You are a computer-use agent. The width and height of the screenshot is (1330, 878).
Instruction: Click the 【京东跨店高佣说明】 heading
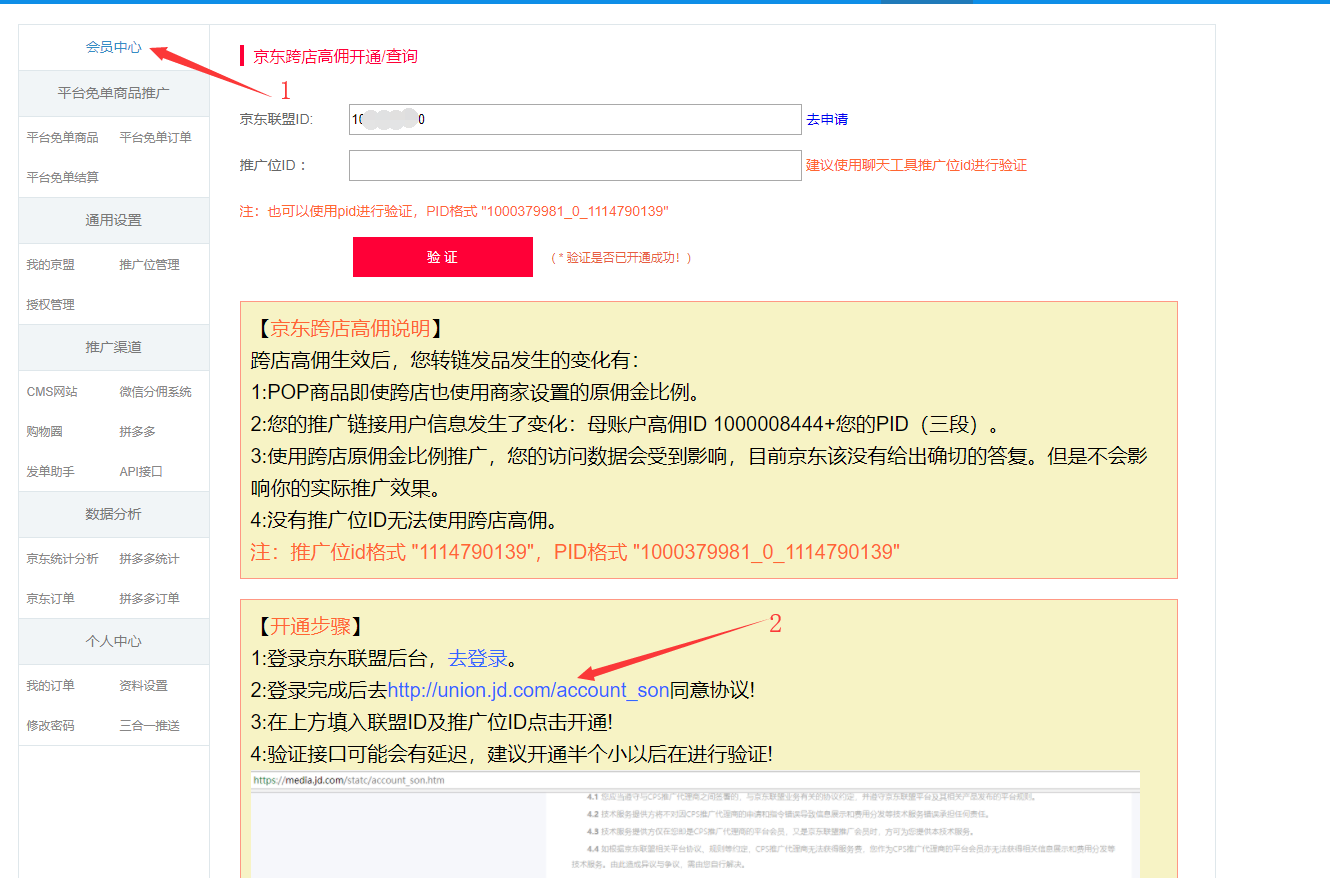point(348,329)
